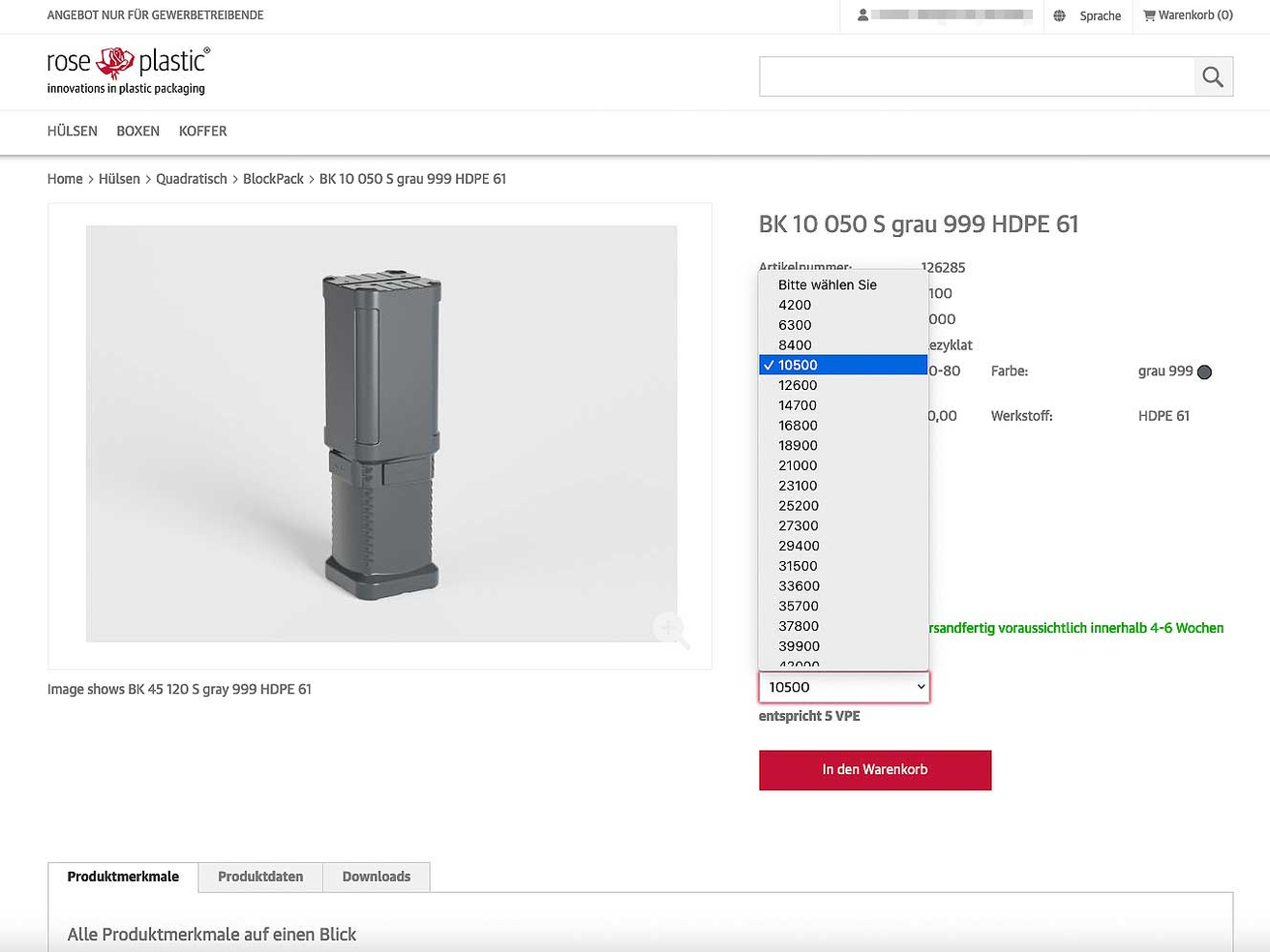Image resolution: width=1270 pixels, height=952 pixels.
Task: Click the user account icon
Action: [x=862, y=15]
